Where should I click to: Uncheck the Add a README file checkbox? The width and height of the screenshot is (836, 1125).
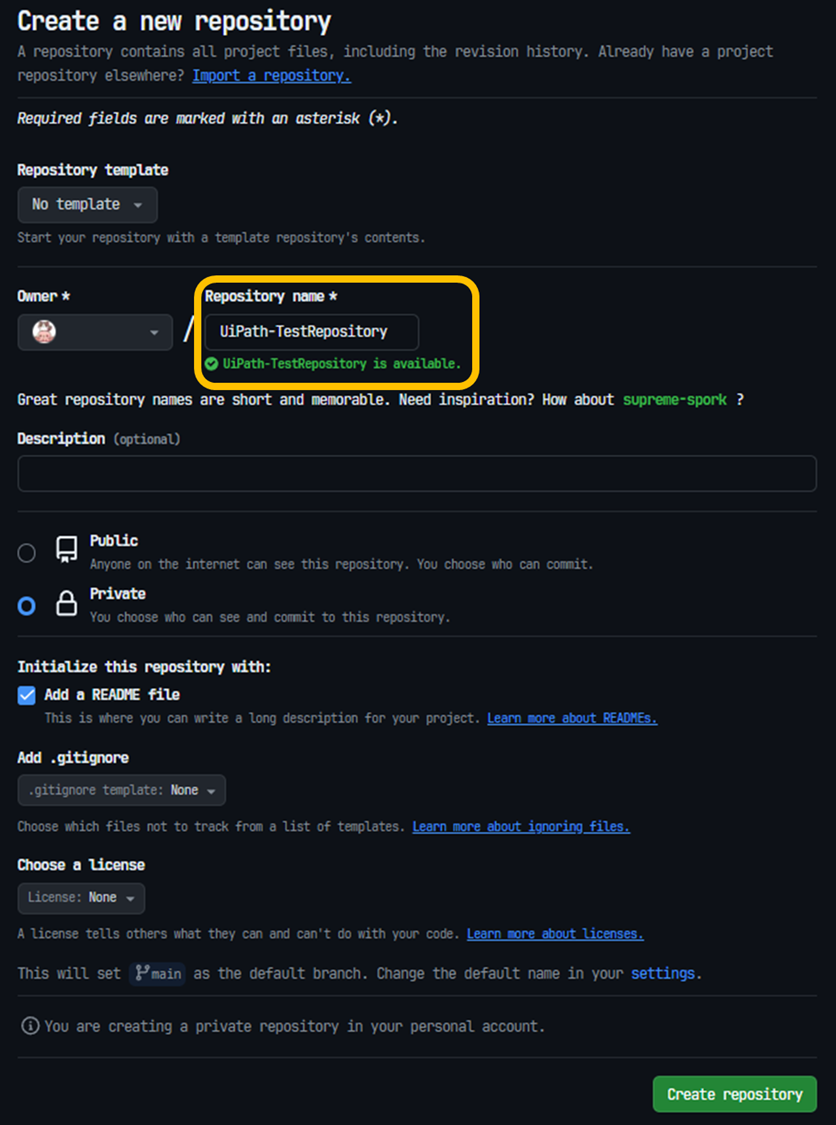(x=24, y=694)
